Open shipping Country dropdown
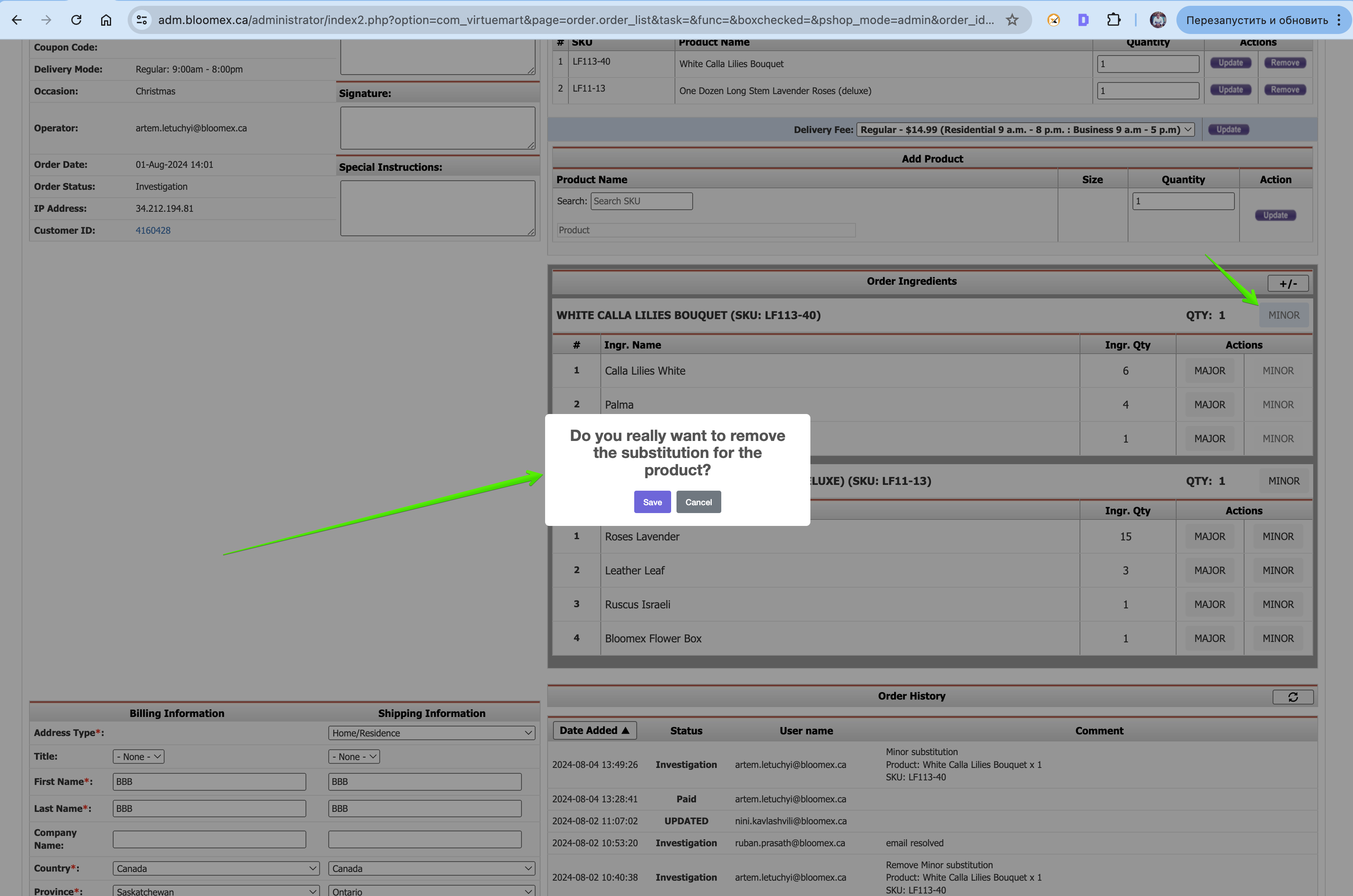 [x=432, y=869]
